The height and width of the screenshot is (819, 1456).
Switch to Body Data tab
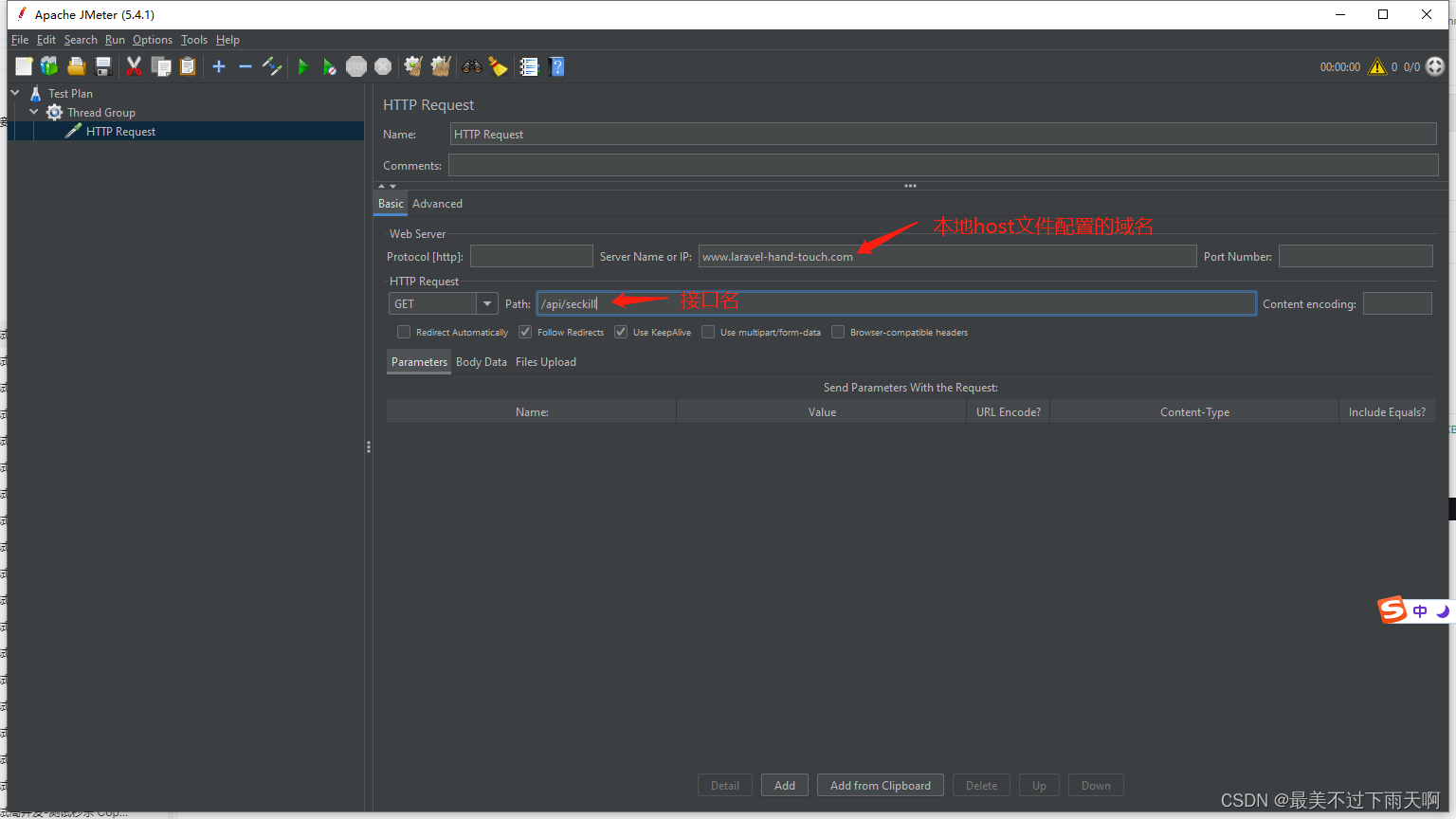click(482, 362)
